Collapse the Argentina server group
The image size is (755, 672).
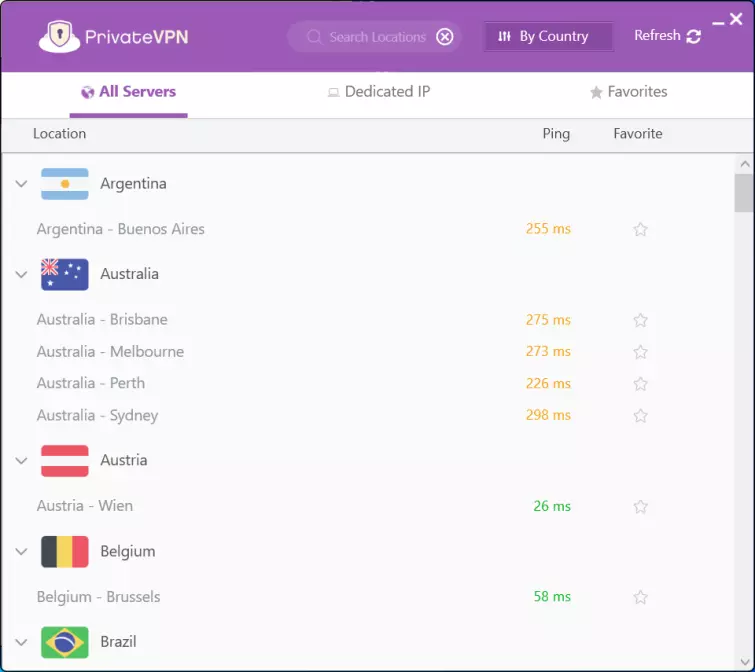21,184
